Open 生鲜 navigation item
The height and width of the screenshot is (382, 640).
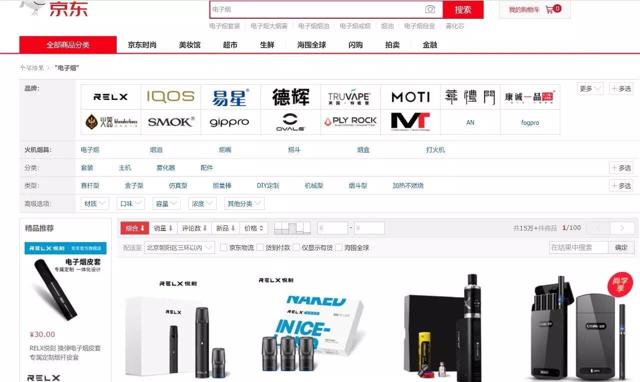click(267, 45)
